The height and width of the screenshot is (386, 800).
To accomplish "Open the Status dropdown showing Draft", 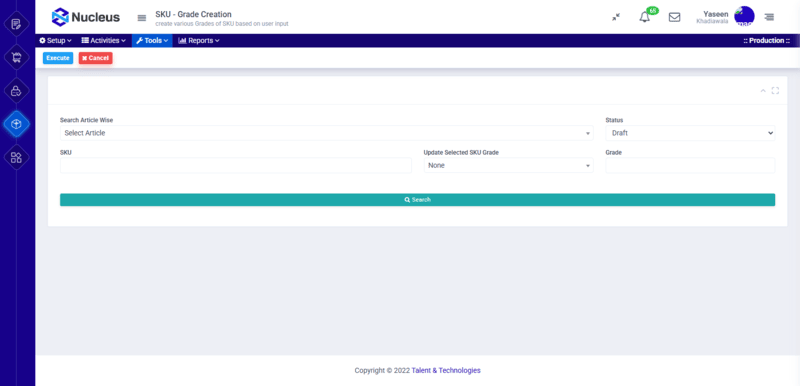I will [x=690, y=133].
